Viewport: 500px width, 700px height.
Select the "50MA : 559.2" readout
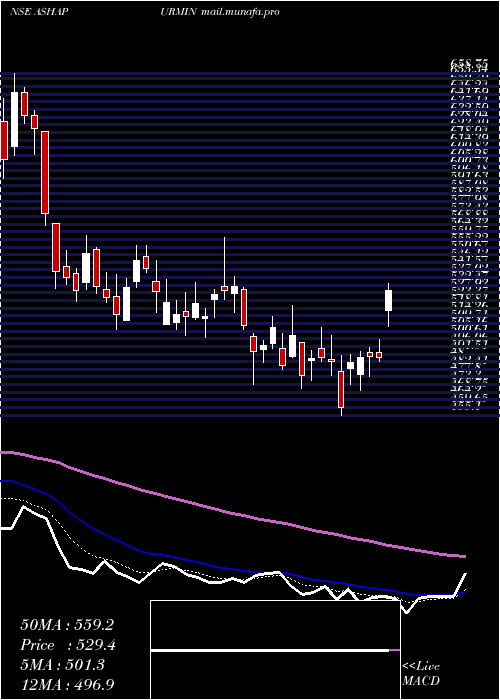[67, 625]
